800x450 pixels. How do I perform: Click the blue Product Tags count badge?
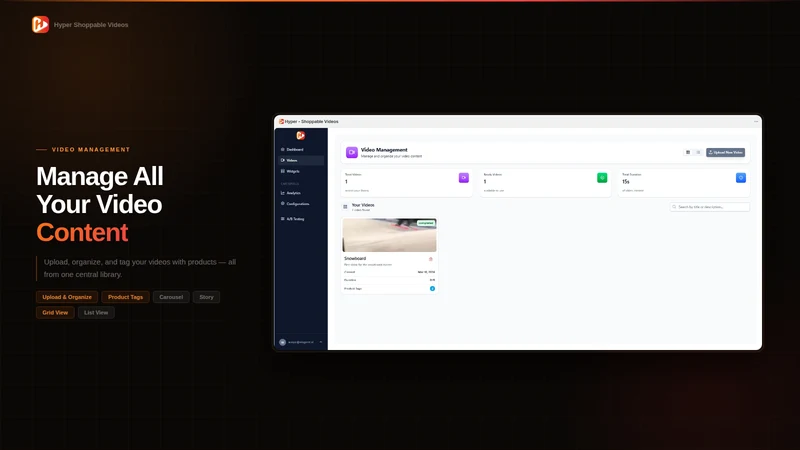(432, 288)
